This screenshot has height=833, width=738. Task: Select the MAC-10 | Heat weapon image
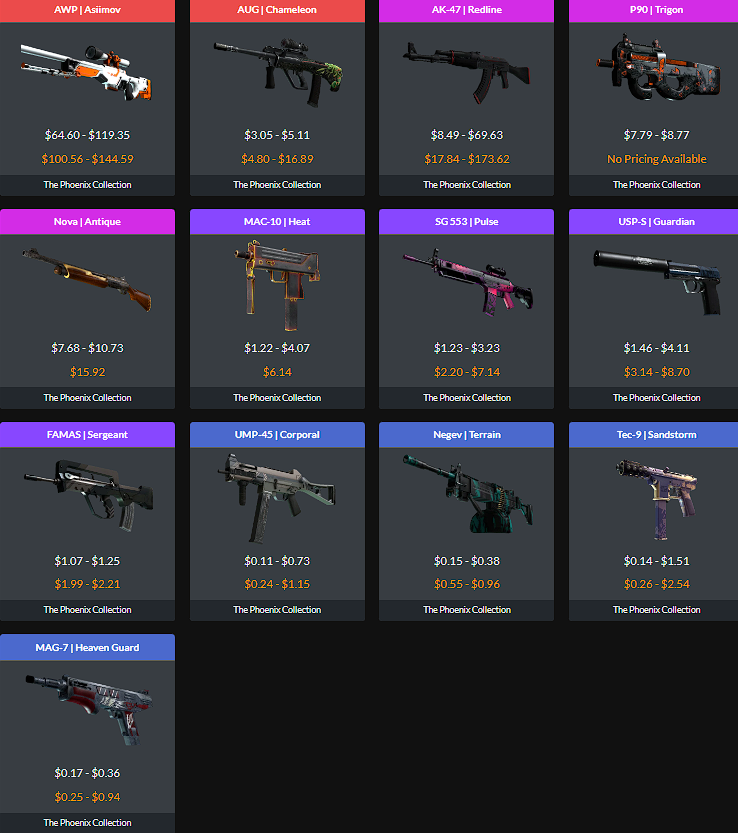pos(278,285)
